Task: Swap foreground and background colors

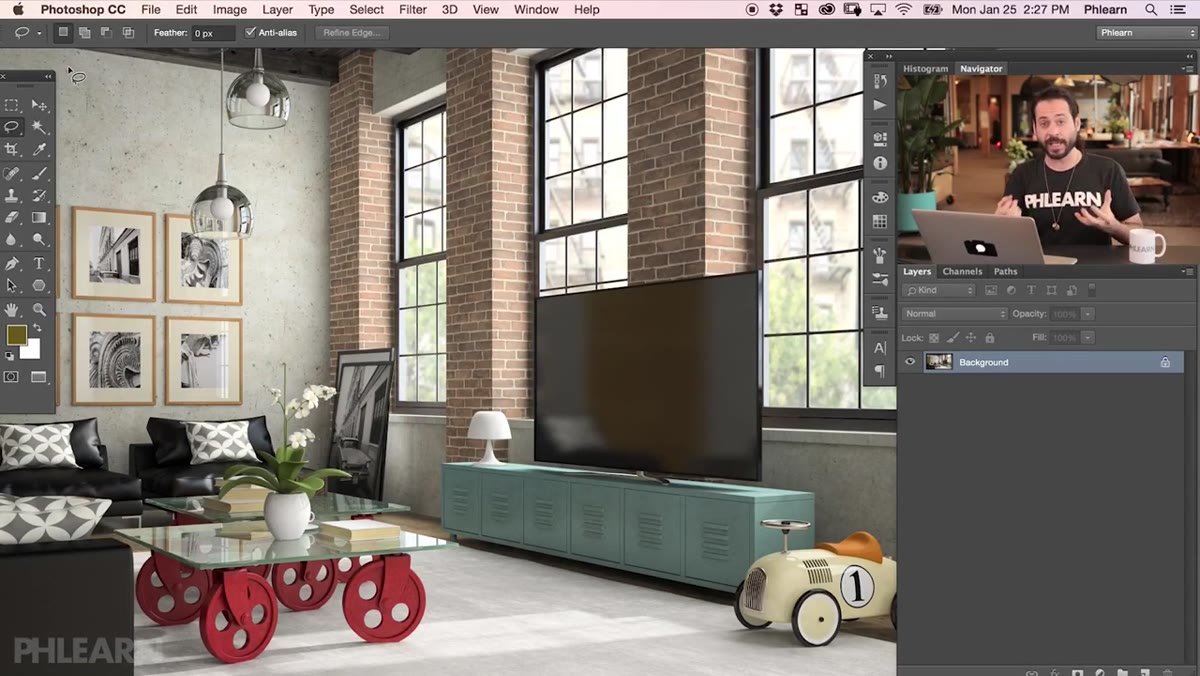Action: [38, 329]
